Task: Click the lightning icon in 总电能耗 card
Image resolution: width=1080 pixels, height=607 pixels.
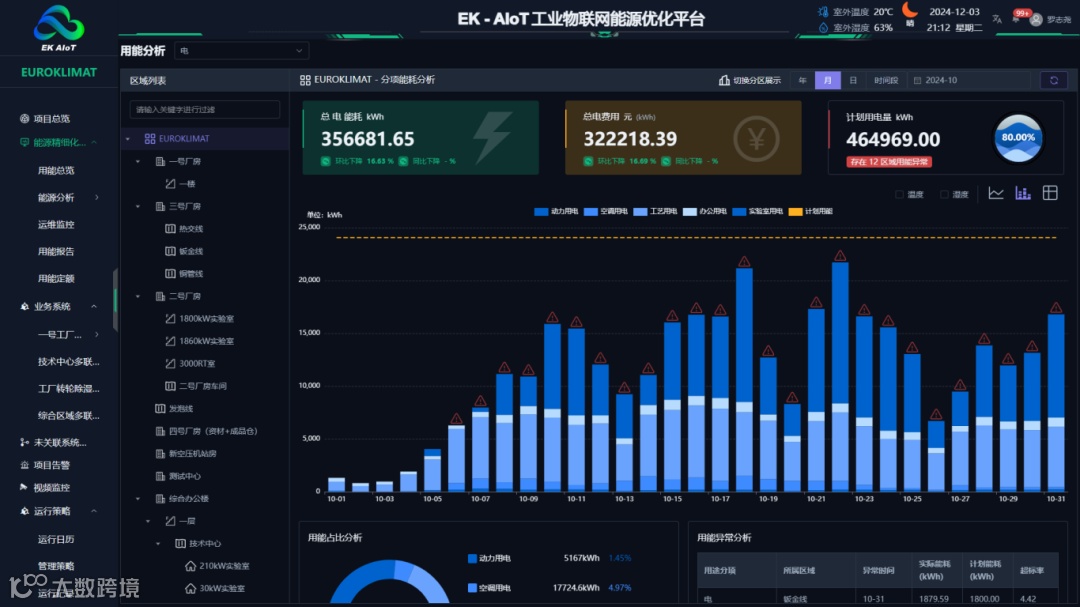Action: click(493, 136)
